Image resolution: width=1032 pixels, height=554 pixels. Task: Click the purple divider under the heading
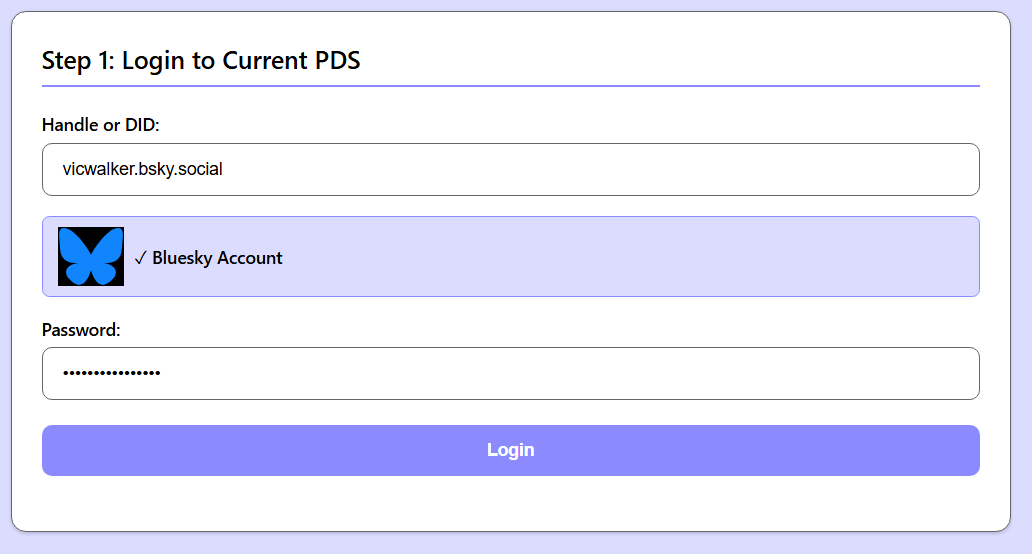pos(510,86)
